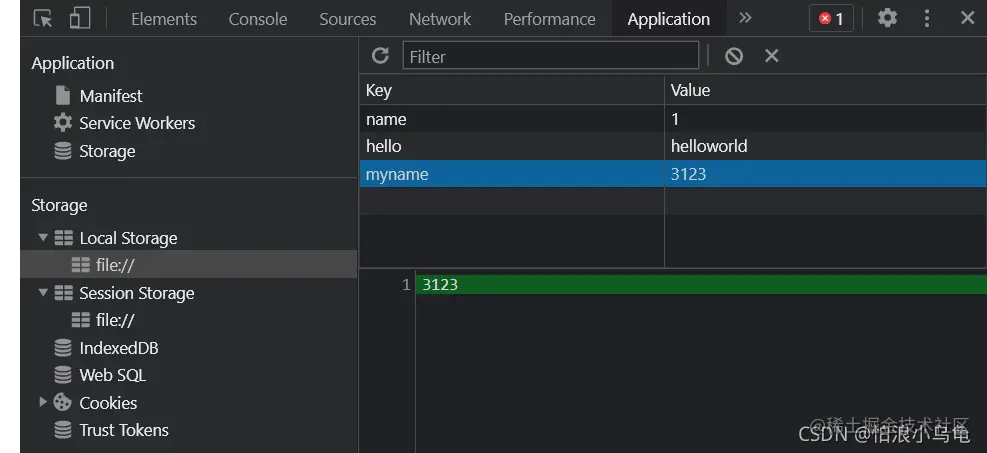Open the Network tab
Screen dimensions: 987x453
coord(439,19)
